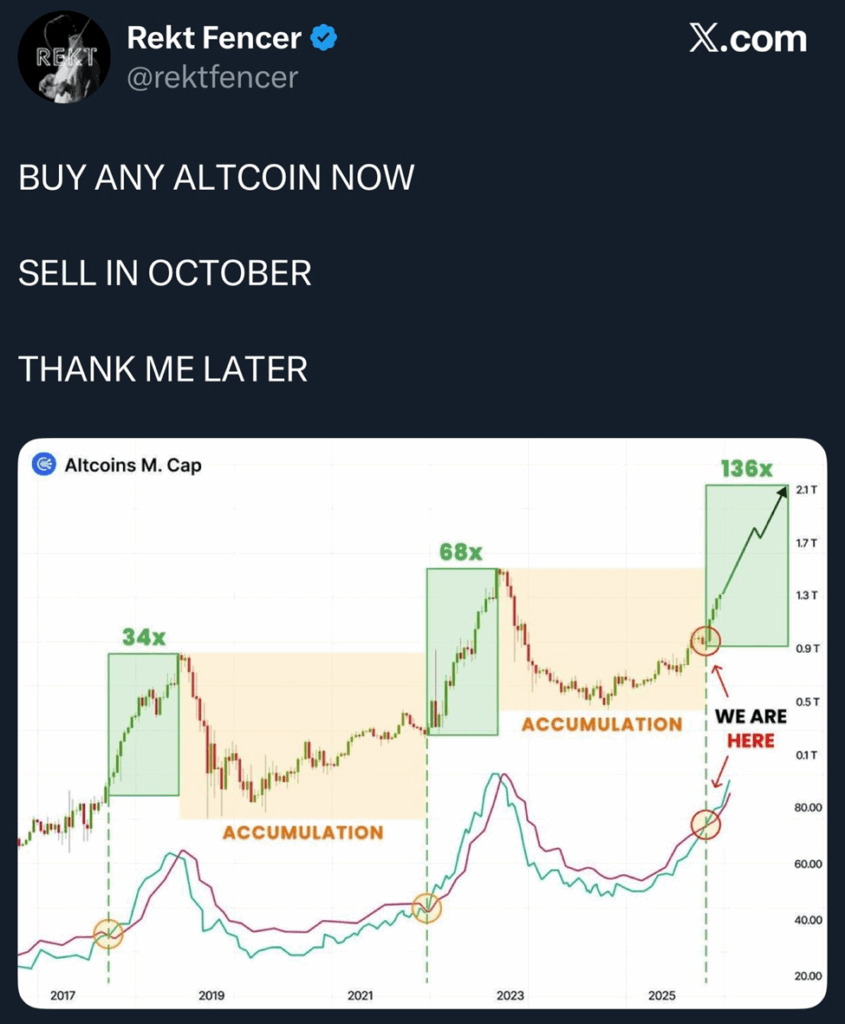Click the orange circle near 2021
The image size is (845, 1024).
(427, 907)
